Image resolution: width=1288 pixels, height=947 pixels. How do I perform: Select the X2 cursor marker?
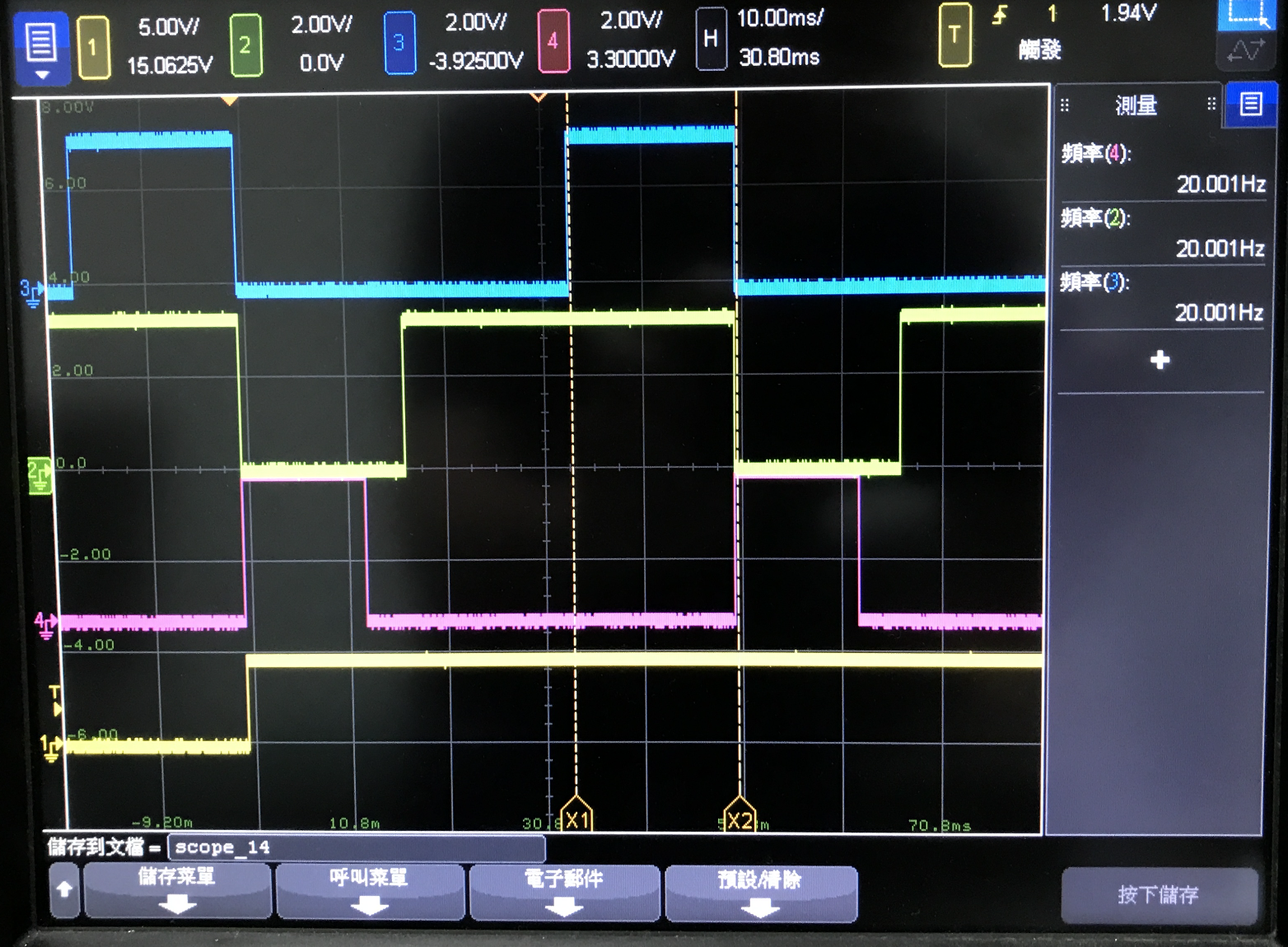(740, 818)
